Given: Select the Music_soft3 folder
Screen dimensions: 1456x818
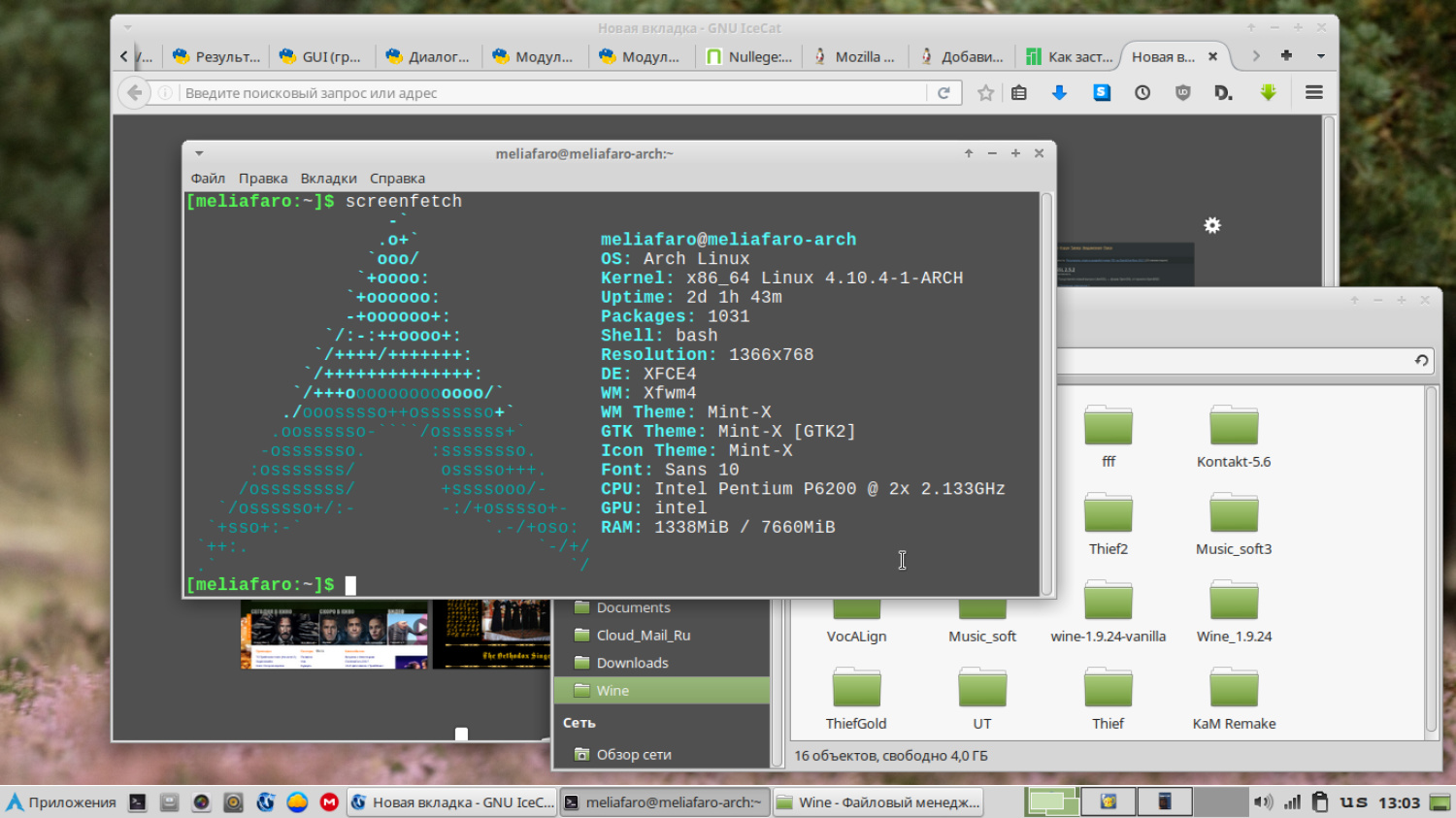Looking at the screenshot, I should pyautogui.click(x=1234, y=524).
